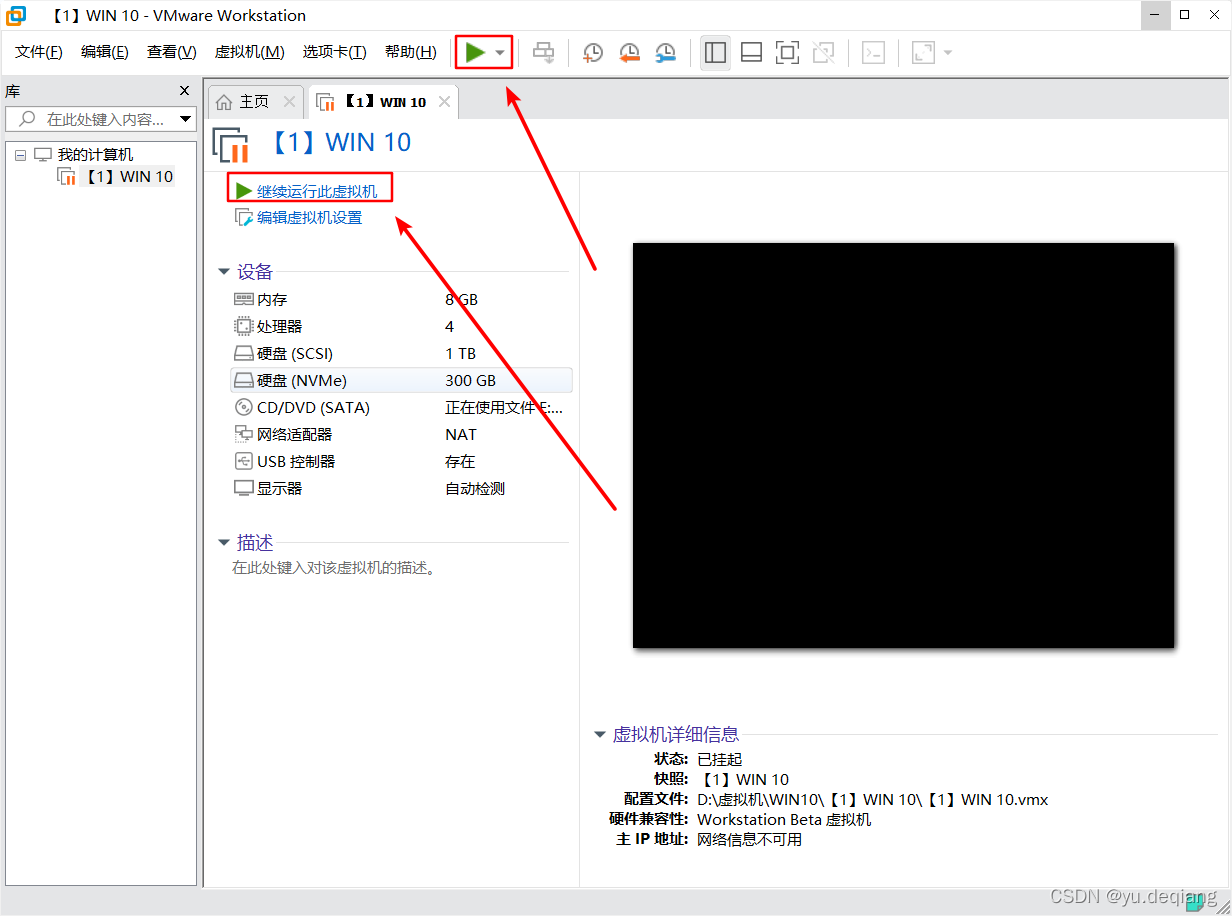
Task: Select the 处理器 device row
Action: (401, 326)
